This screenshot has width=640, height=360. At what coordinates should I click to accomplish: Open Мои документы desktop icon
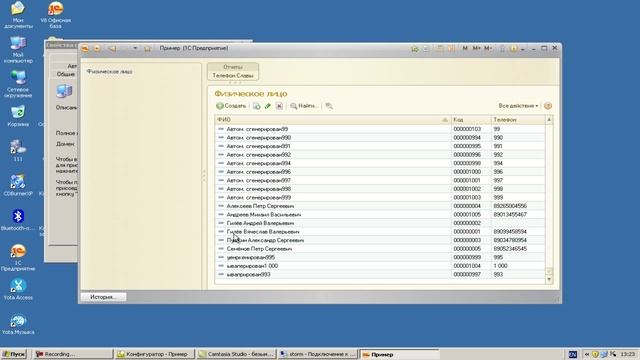point(18,15)
